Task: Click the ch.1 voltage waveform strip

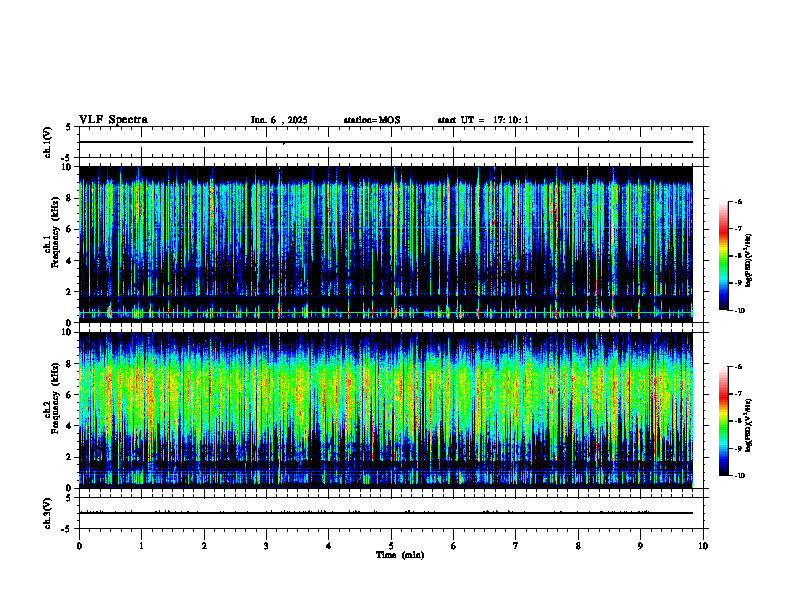Action: tap(391, 142)
